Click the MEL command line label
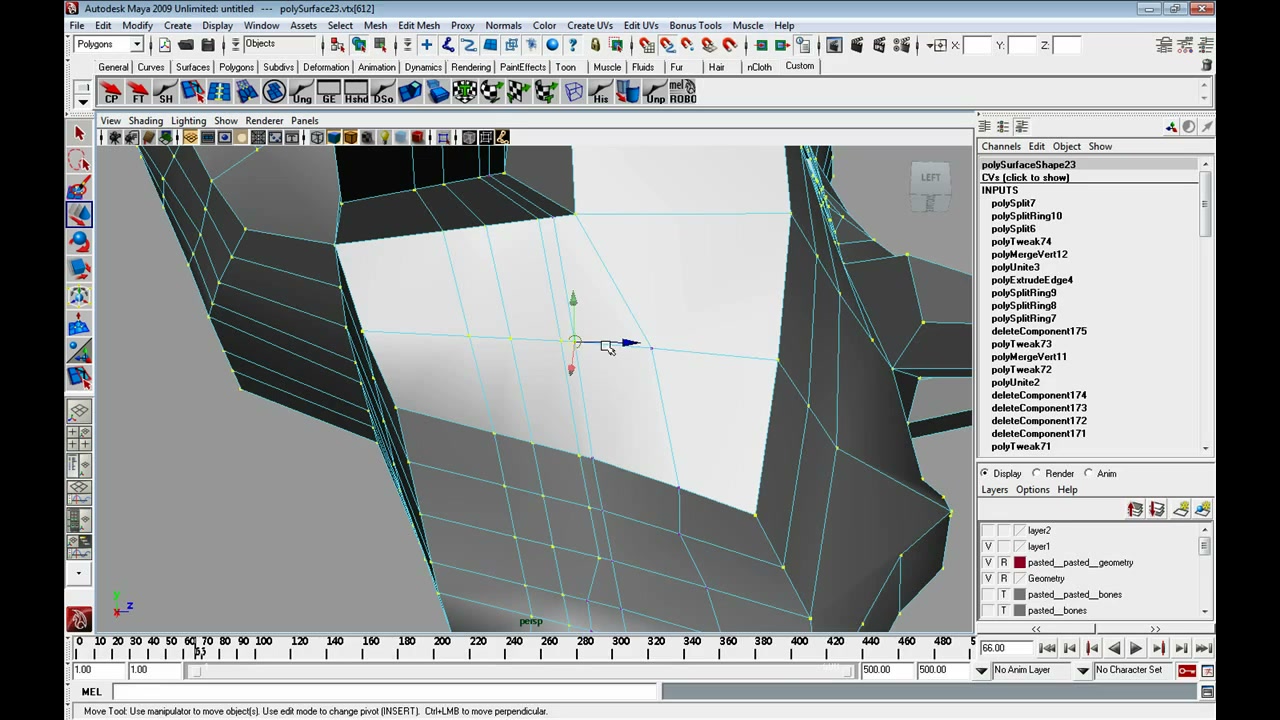The image size is (1280, 720). coord(91,692)
